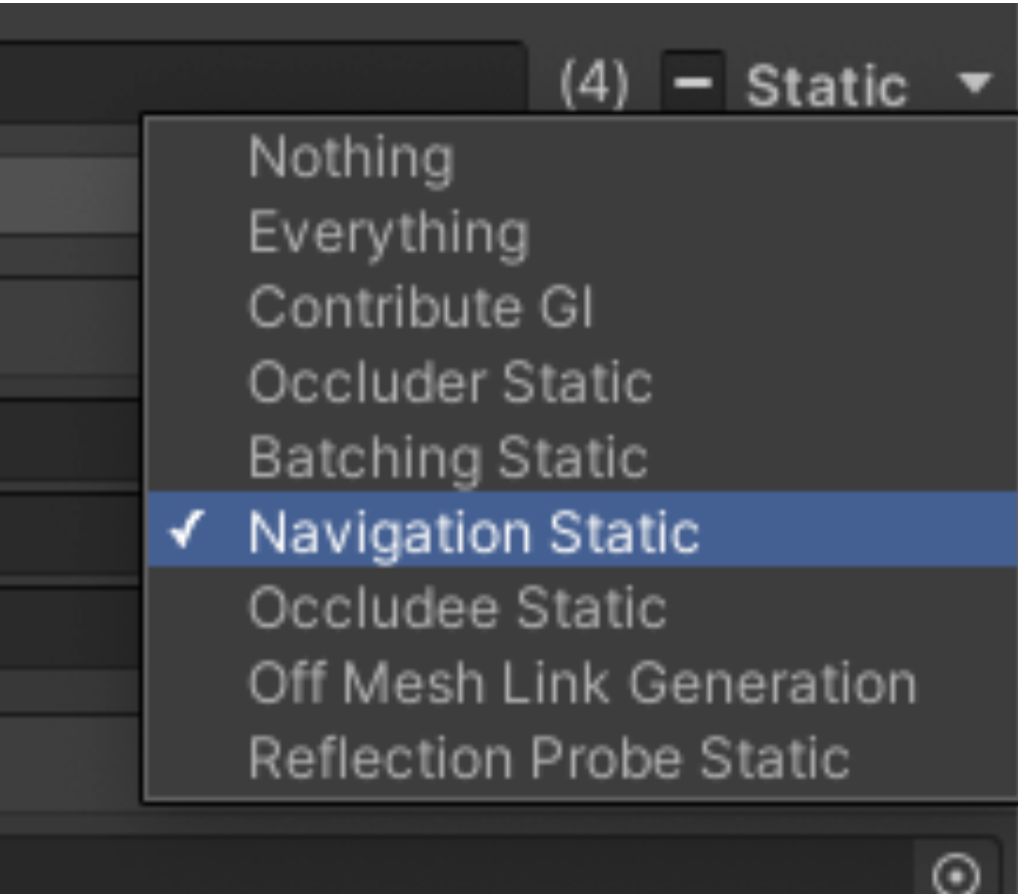Enable the Batching Static flag
This screenshot has height=894, width=1018.
(x=447, y=458)
